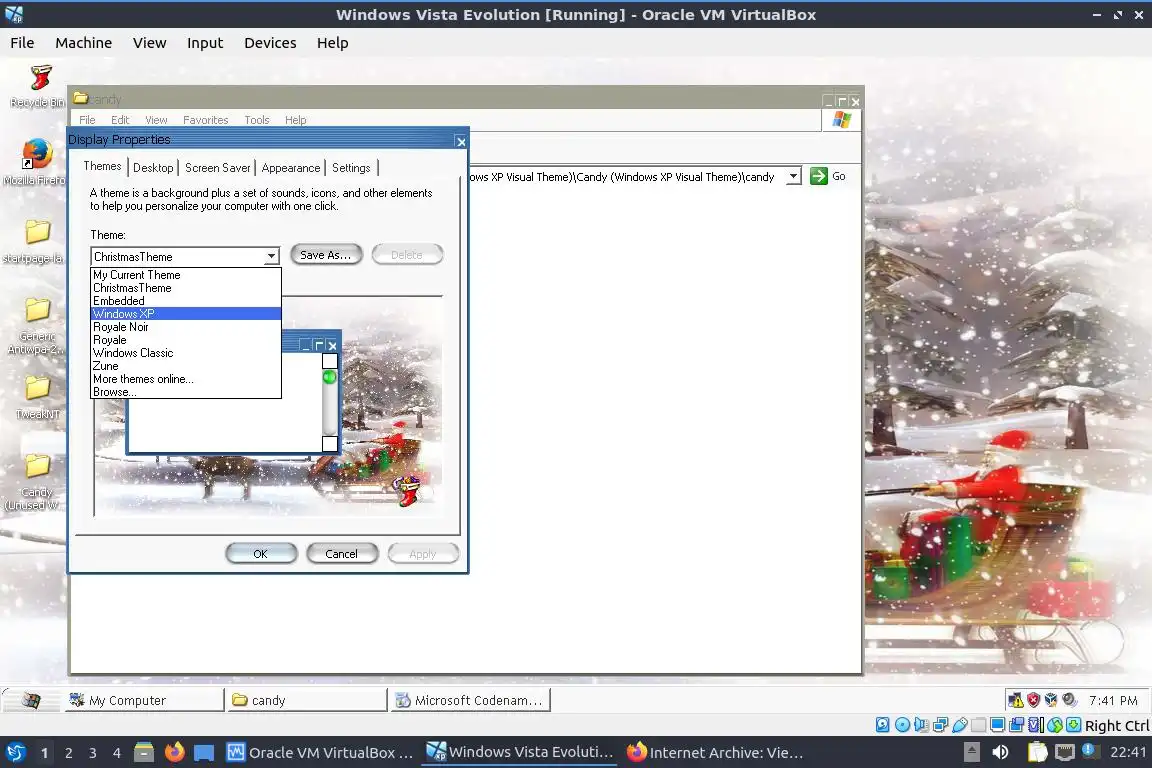Click the VirtualBox display indicator

tap(997, 725)
